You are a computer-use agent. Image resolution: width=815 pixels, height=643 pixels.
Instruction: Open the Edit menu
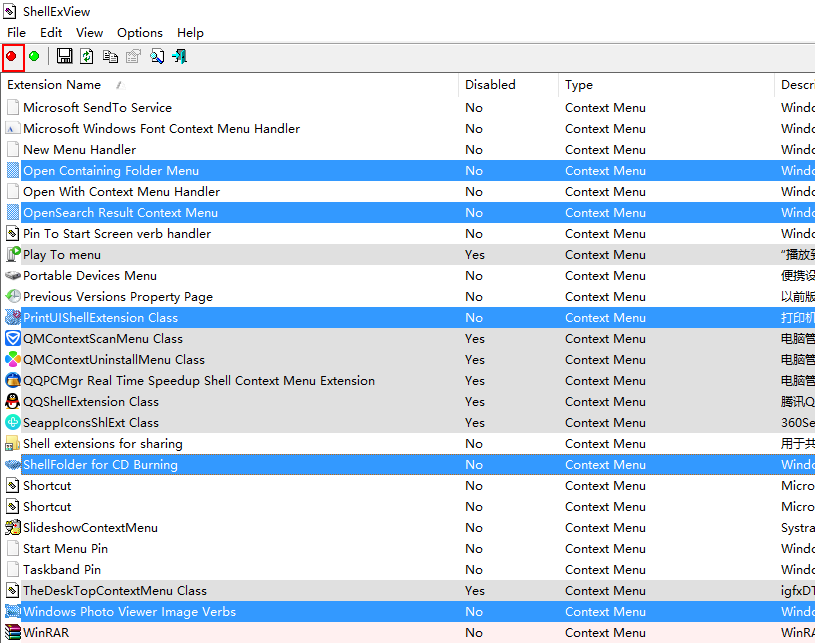(51, 33)
